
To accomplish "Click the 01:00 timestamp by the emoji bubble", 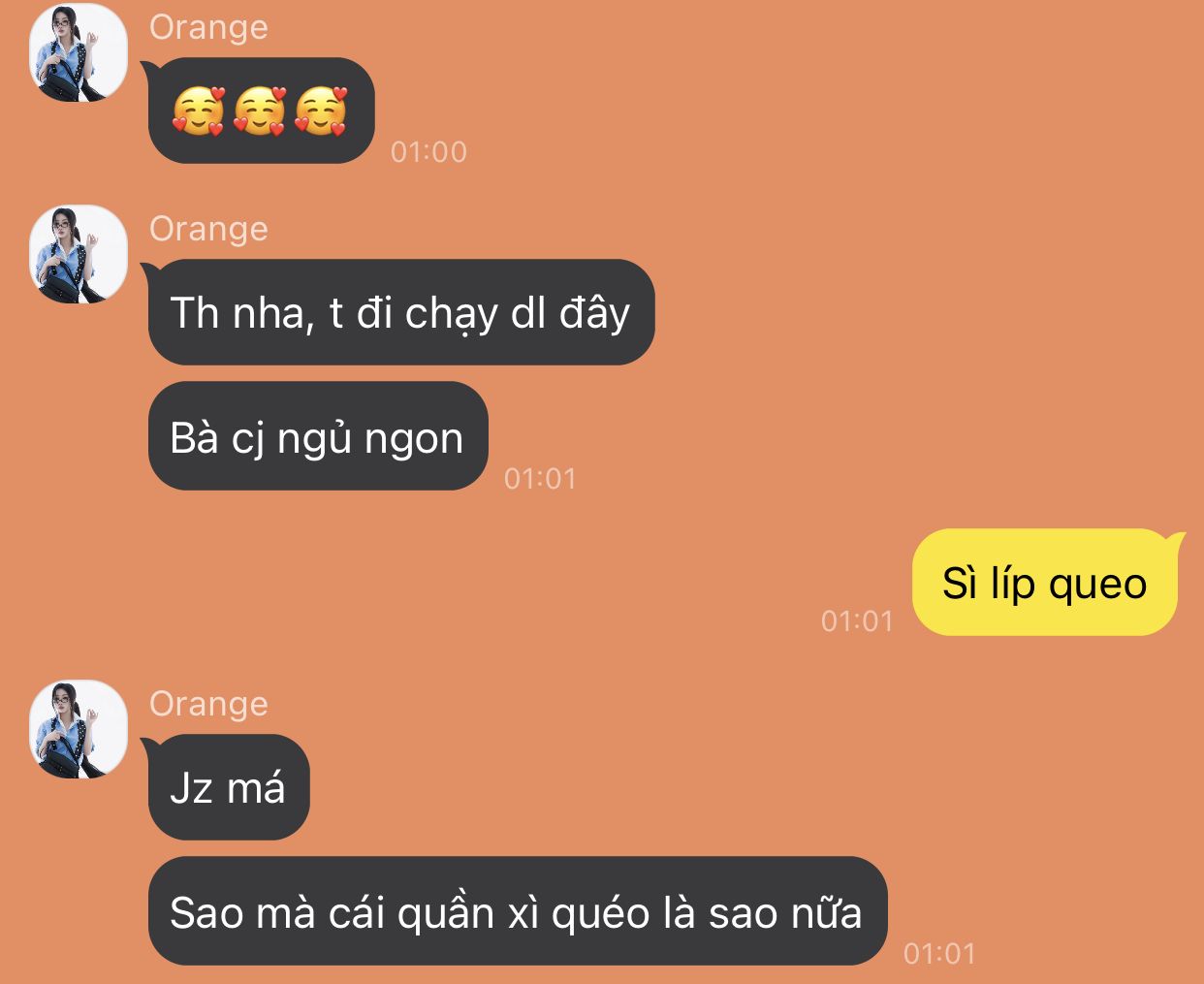I will [x=428, y=152].
